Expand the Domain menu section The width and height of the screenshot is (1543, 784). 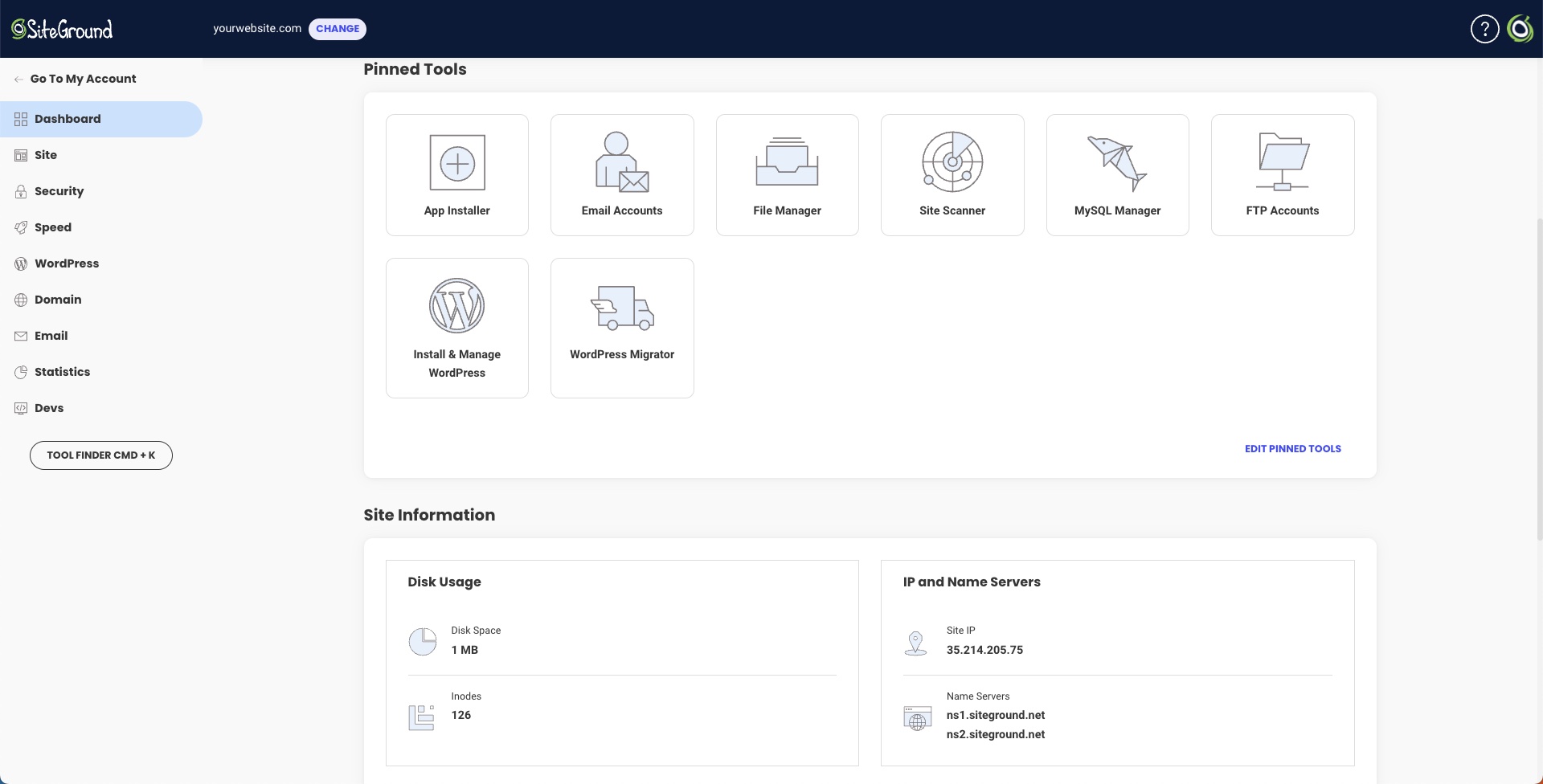click(101, 300)
